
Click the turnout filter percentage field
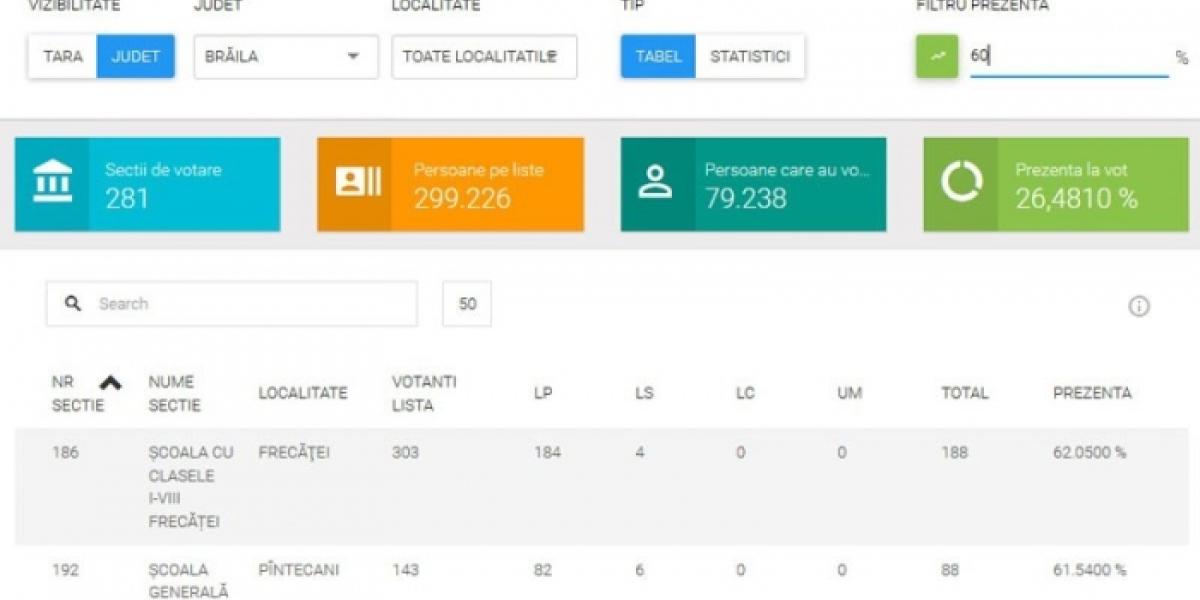pyautogui.click(x=1066, y=57)
